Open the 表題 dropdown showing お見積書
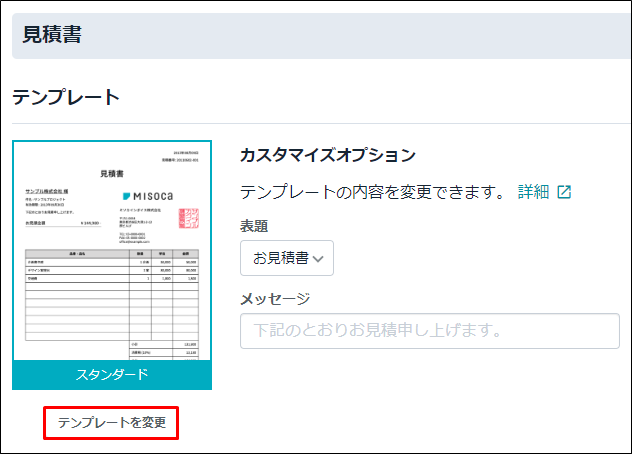The height and width of the screenshot is (454, 632). pos(286,258)
